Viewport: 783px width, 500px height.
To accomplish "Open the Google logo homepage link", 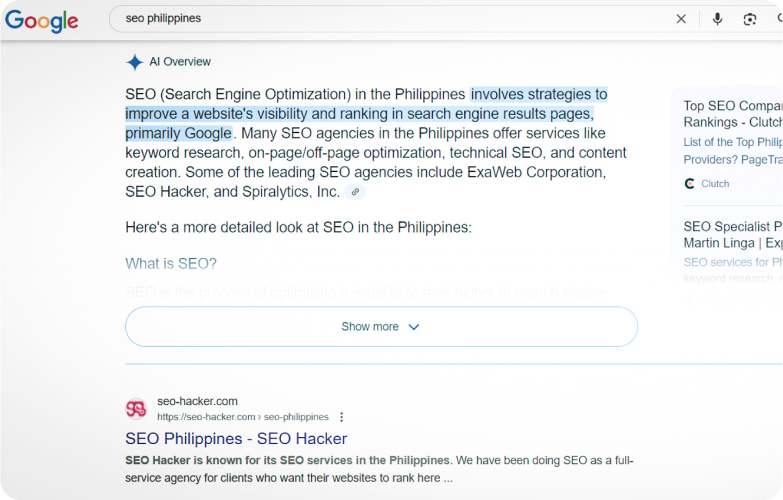I will tap(41, 20).
